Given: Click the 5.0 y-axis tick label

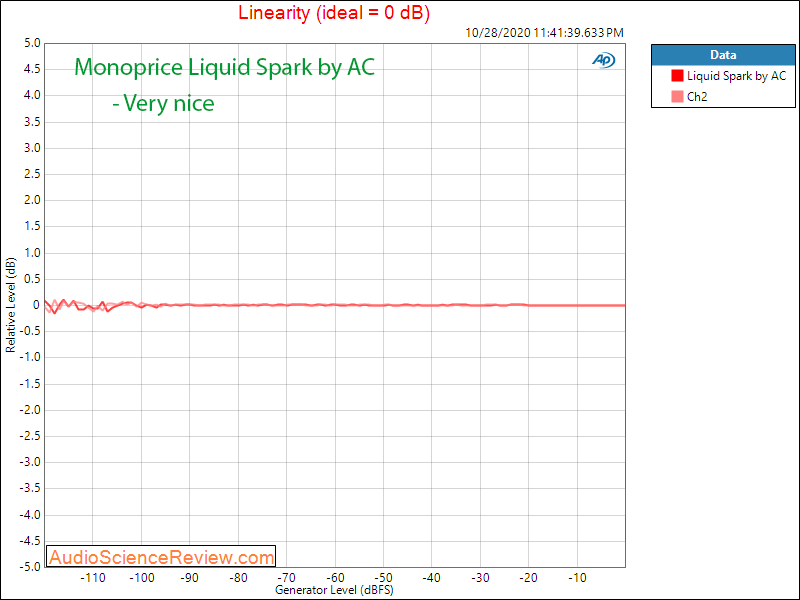Looking at the screenshot, I should (x=32, y=43).
